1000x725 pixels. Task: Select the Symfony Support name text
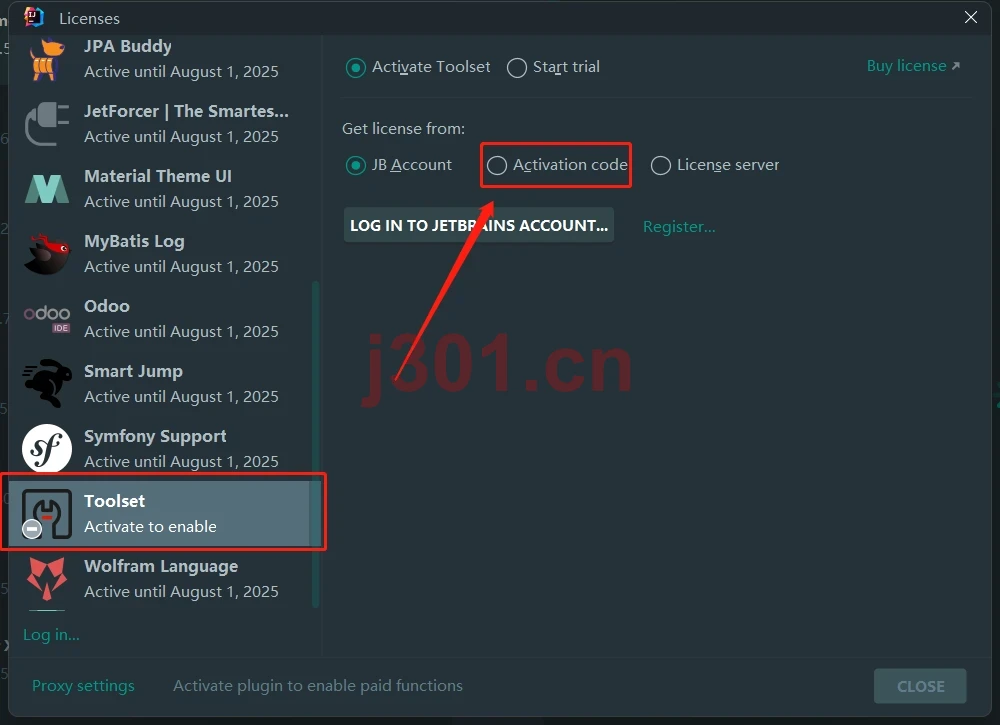point(155,436)
